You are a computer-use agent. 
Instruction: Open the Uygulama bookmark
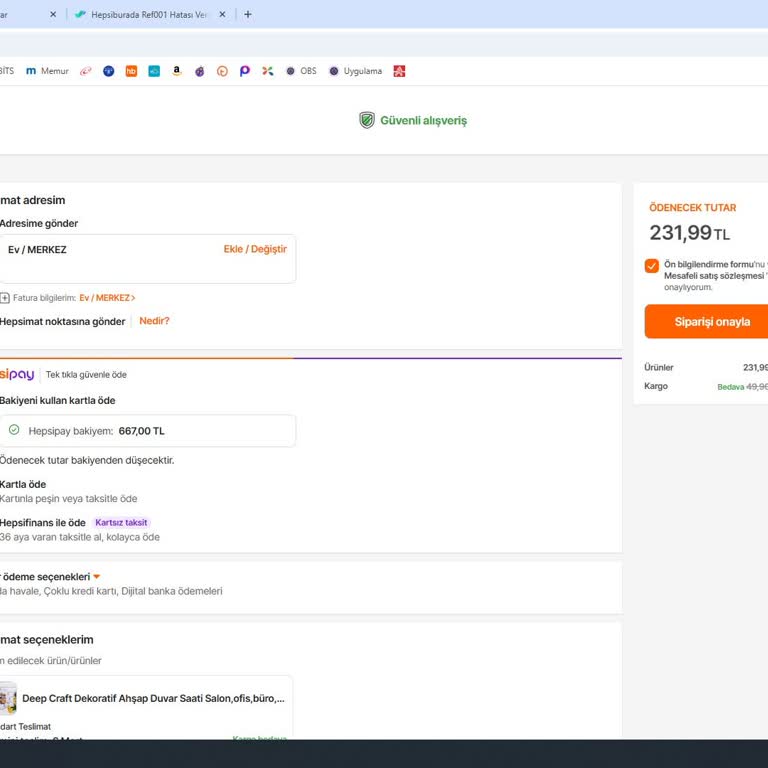point(356,71)
